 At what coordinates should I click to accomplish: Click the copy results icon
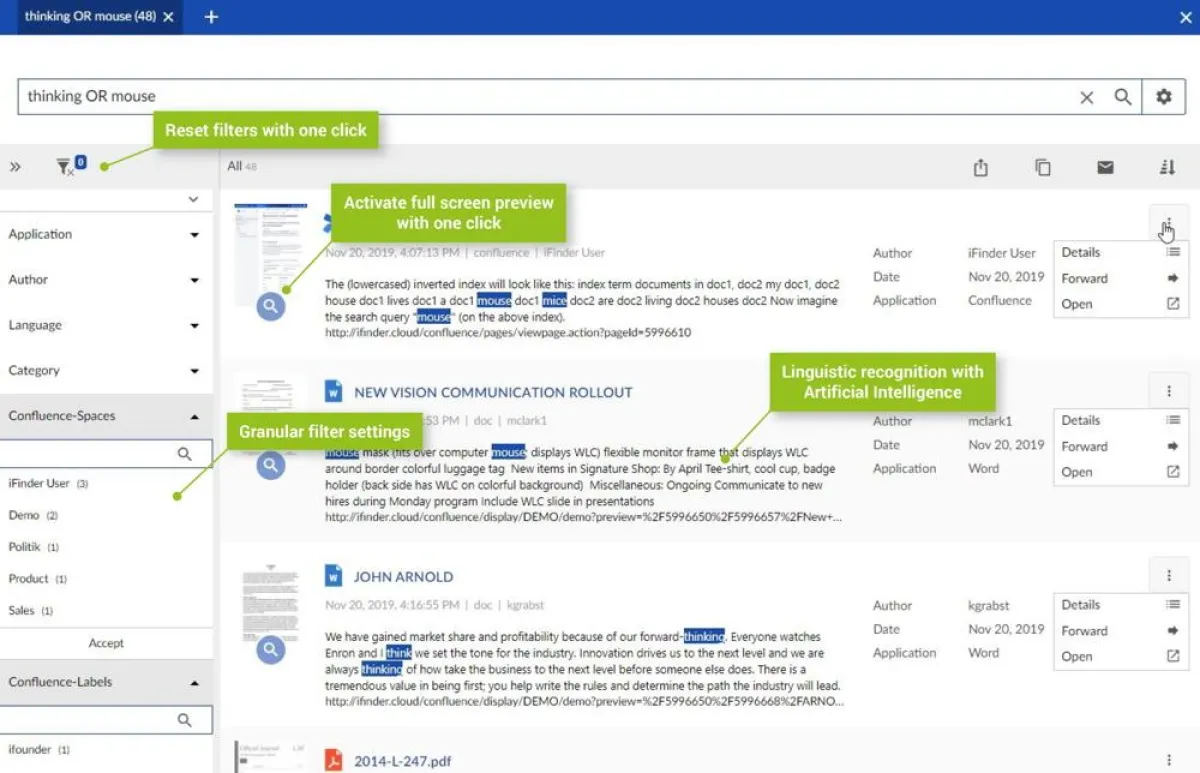pos(1042,167)
